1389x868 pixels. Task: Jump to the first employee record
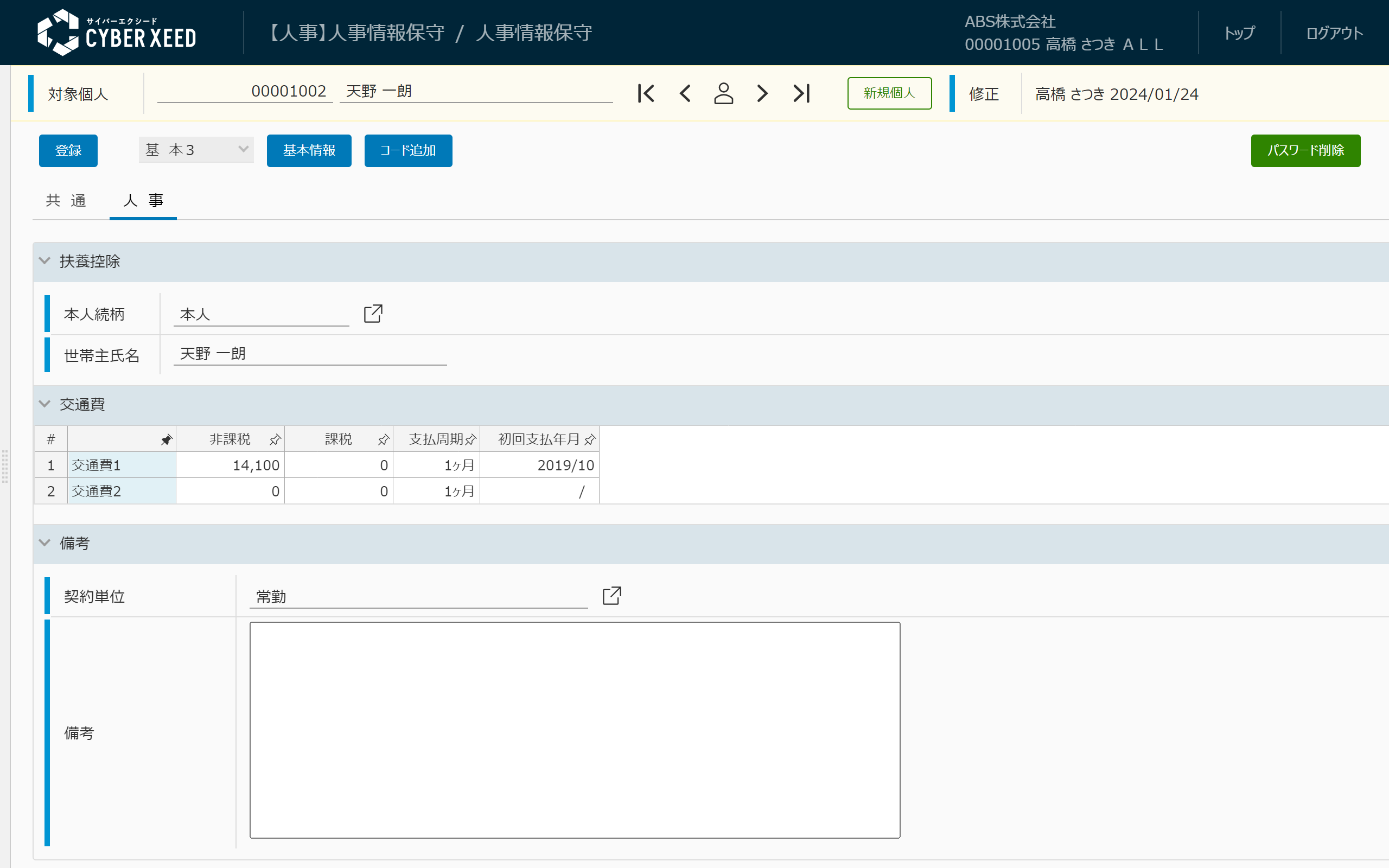(x=646, y=93)
